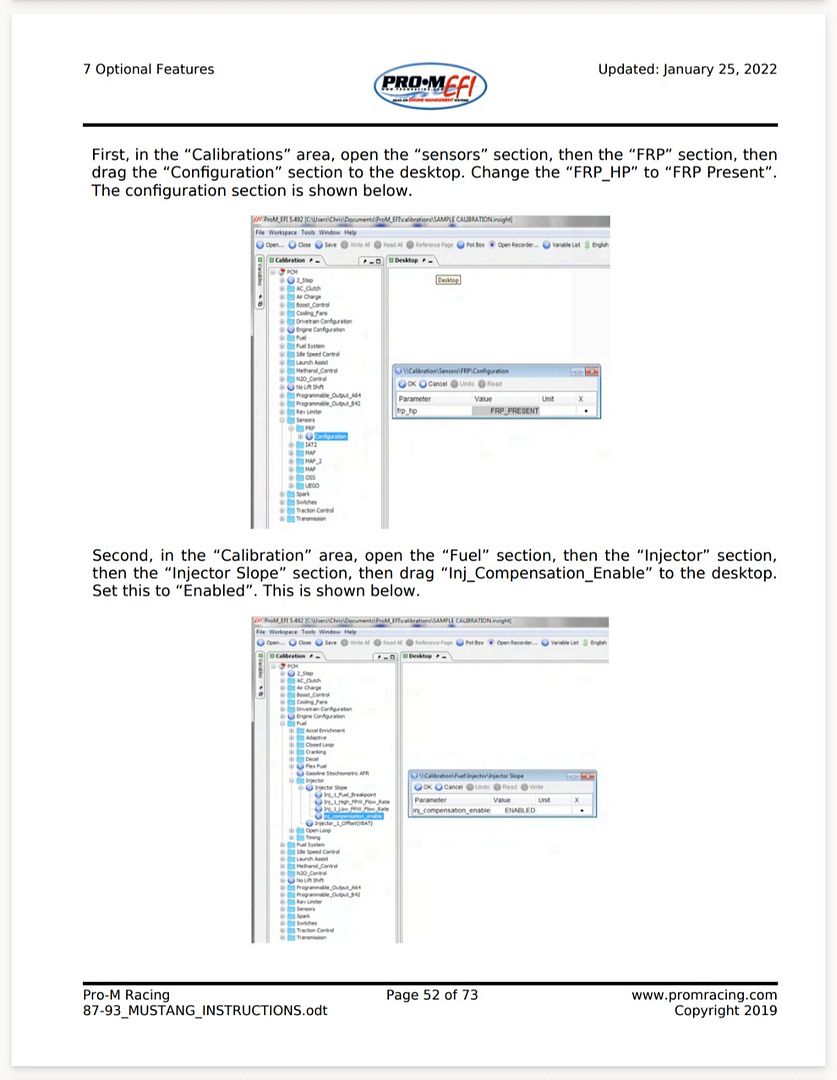Click the Flex Fuel node icon
The image size is (837, 1080).
coord(300,766)
